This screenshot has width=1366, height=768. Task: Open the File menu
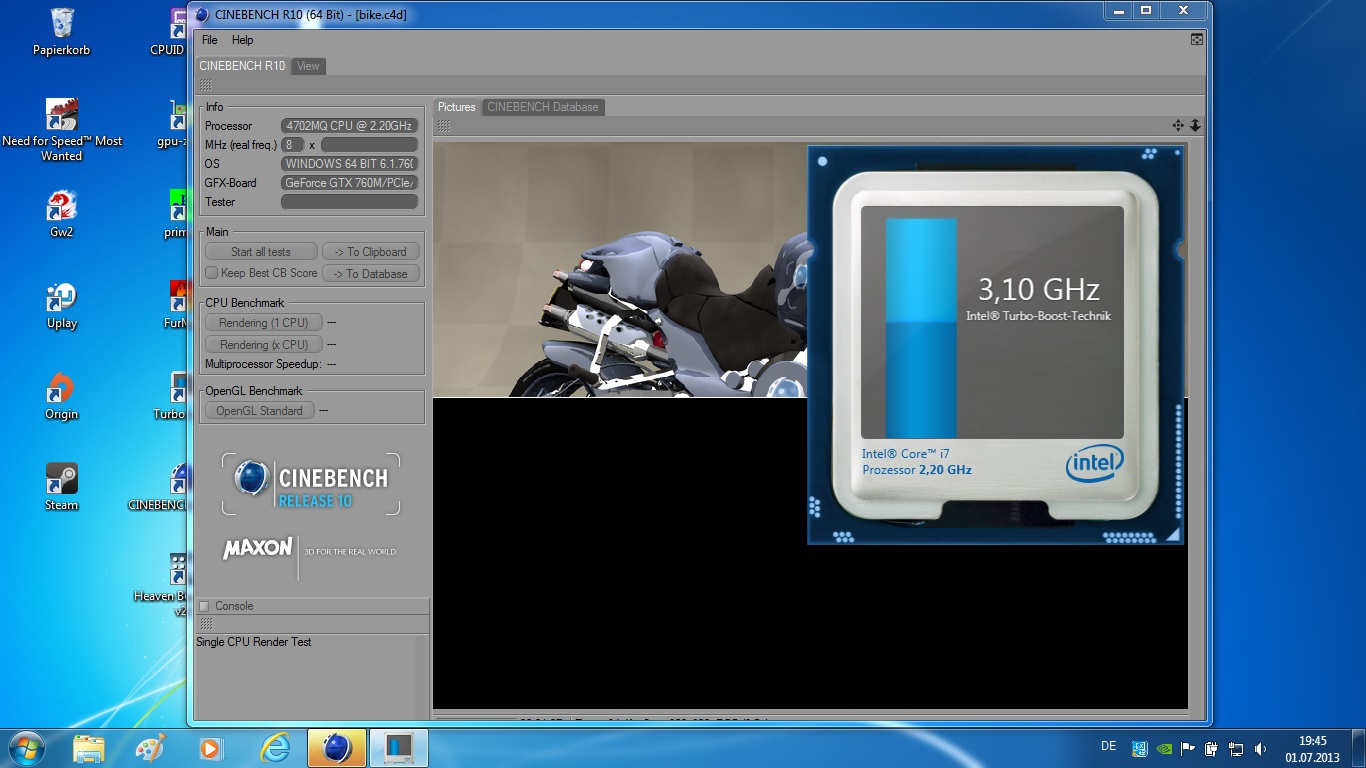point(209,40)
